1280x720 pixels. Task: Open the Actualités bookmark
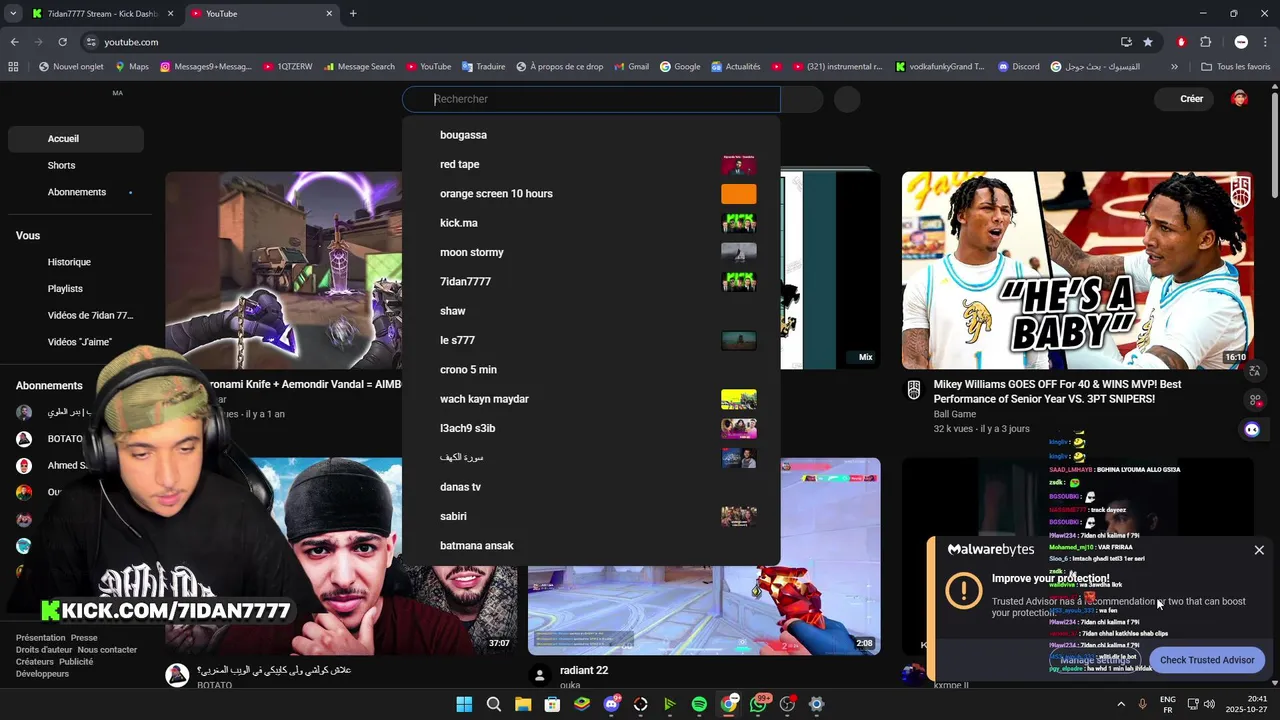736,67
